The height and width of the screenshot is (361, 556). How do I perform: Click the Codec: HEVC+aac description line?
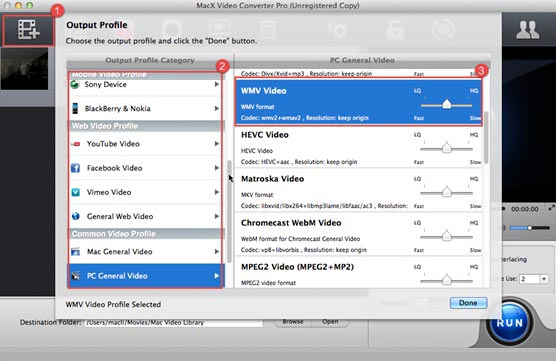pos(299,162)
